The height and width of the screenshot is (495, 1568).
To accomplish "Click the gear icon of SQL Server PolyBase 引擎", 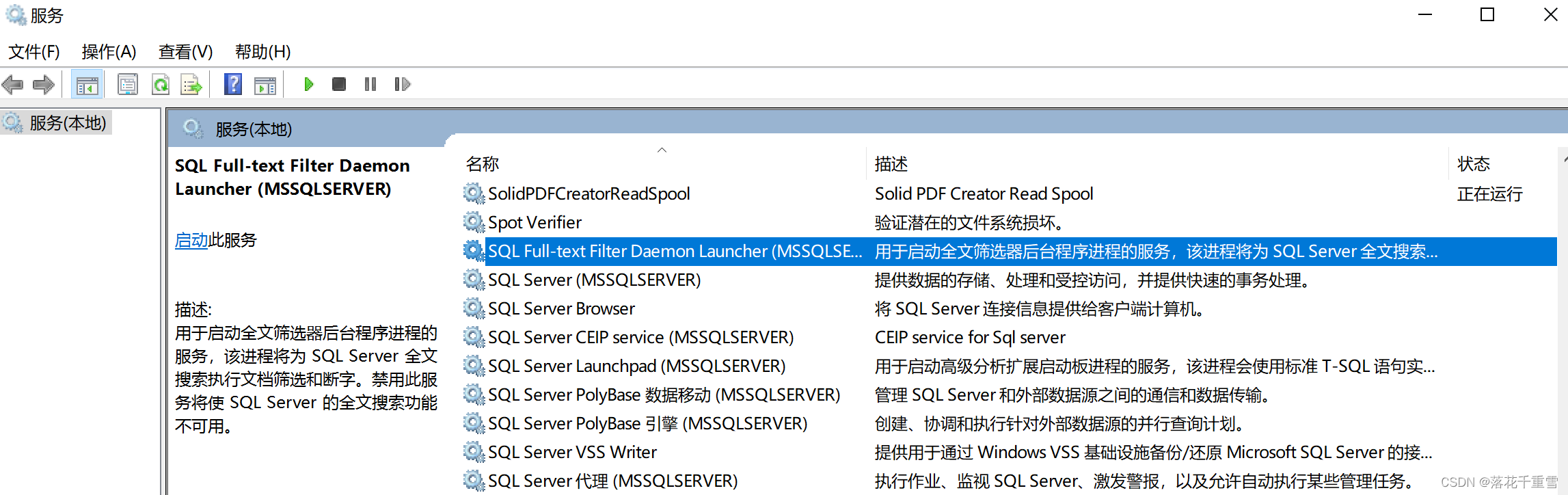I will [474, 423].
